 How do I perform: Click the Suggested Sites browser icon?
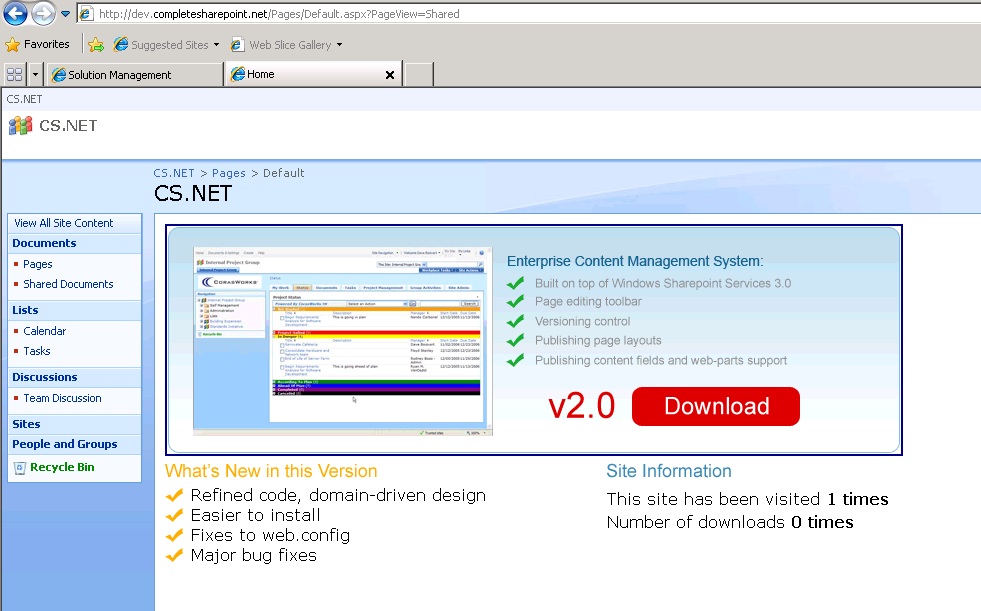pyautogui.click(x=121, y=44)
